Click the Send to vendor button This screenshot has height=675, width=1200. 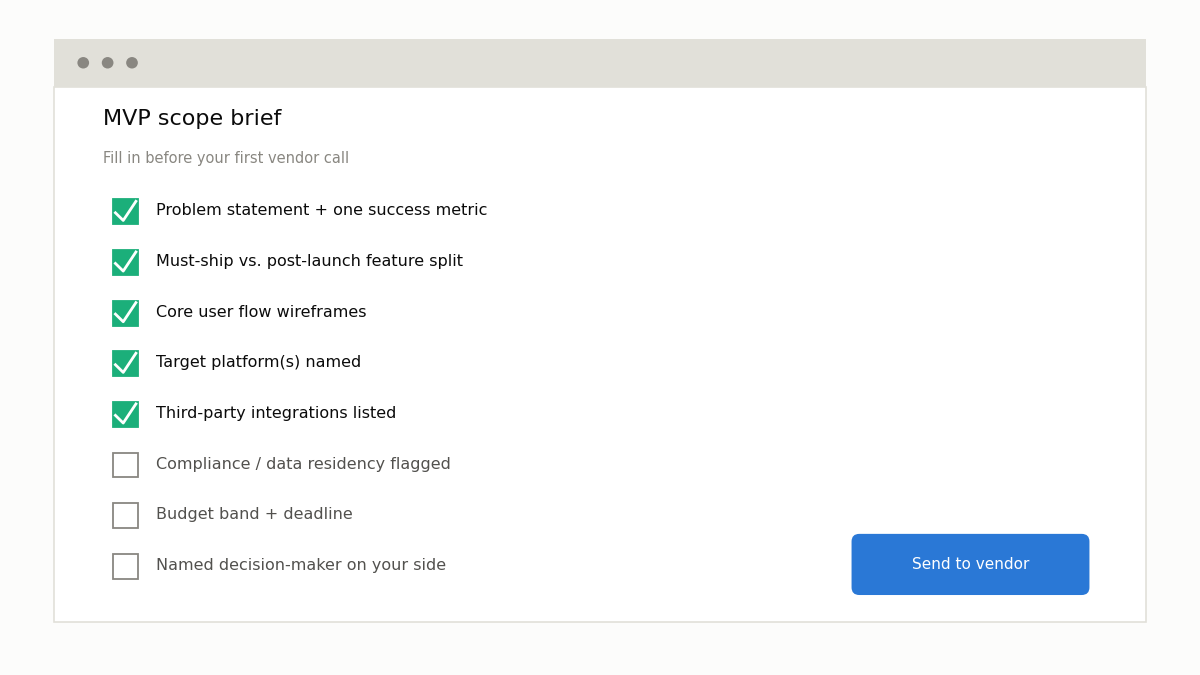click(x=970, y=564)
